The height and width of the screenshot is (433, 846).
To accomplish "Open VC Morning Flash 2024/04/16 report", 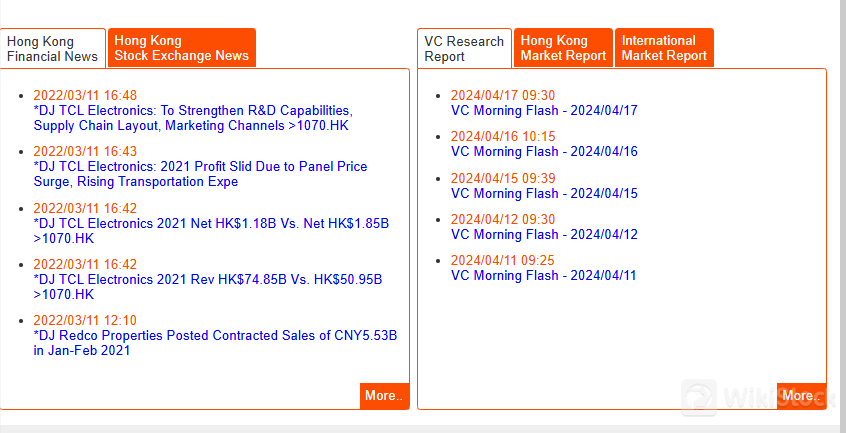I will (x=544, y=152).
